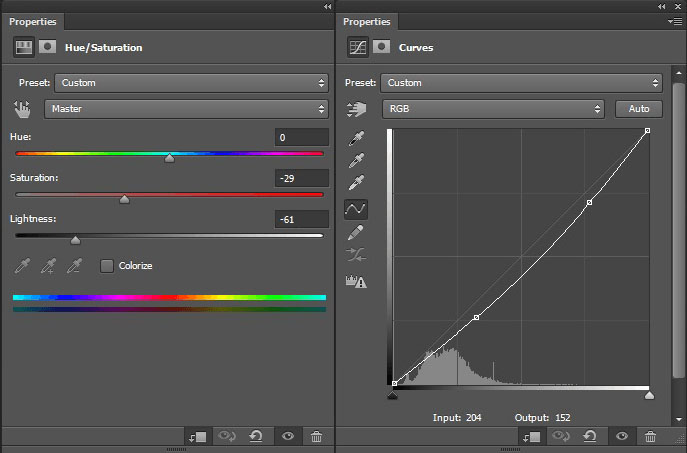Click the Curves panel scrollbar down arrow
The image size is (687, 453).
pyautogui.click(x=679, y=419)
